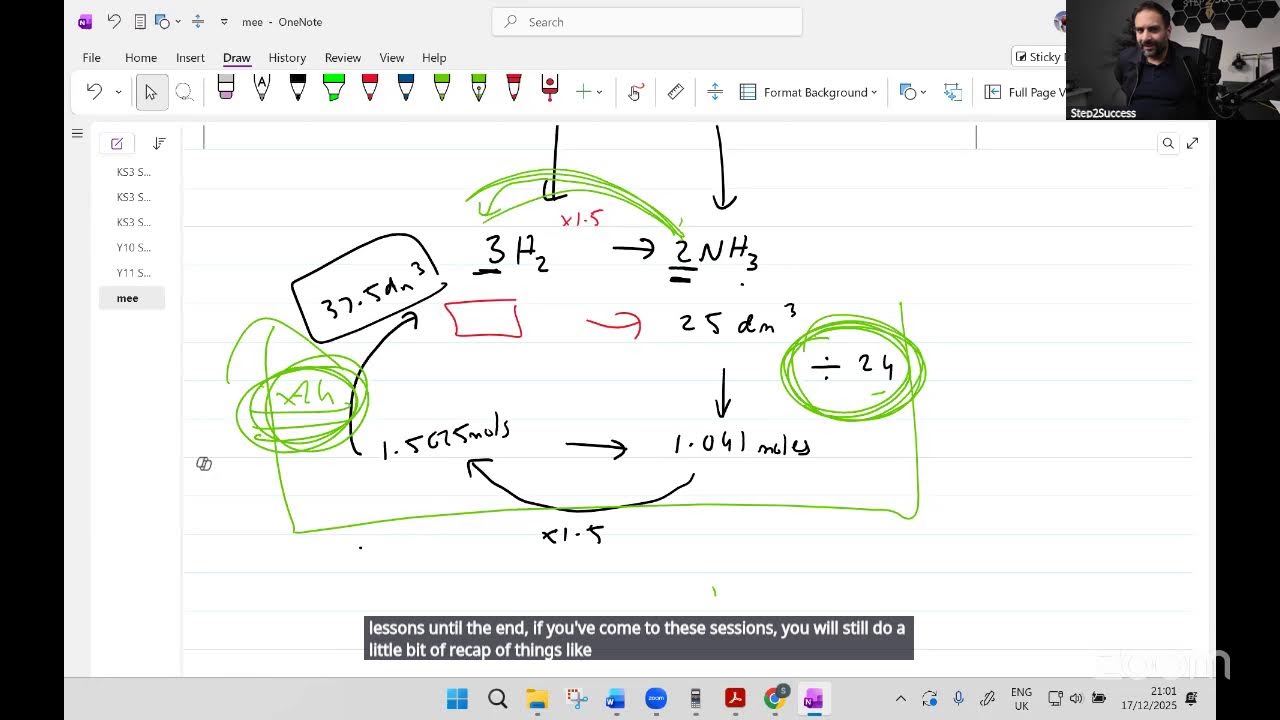Click Undo in the Draw ribbon
The image size is (1280, 720).
[94, 91]
